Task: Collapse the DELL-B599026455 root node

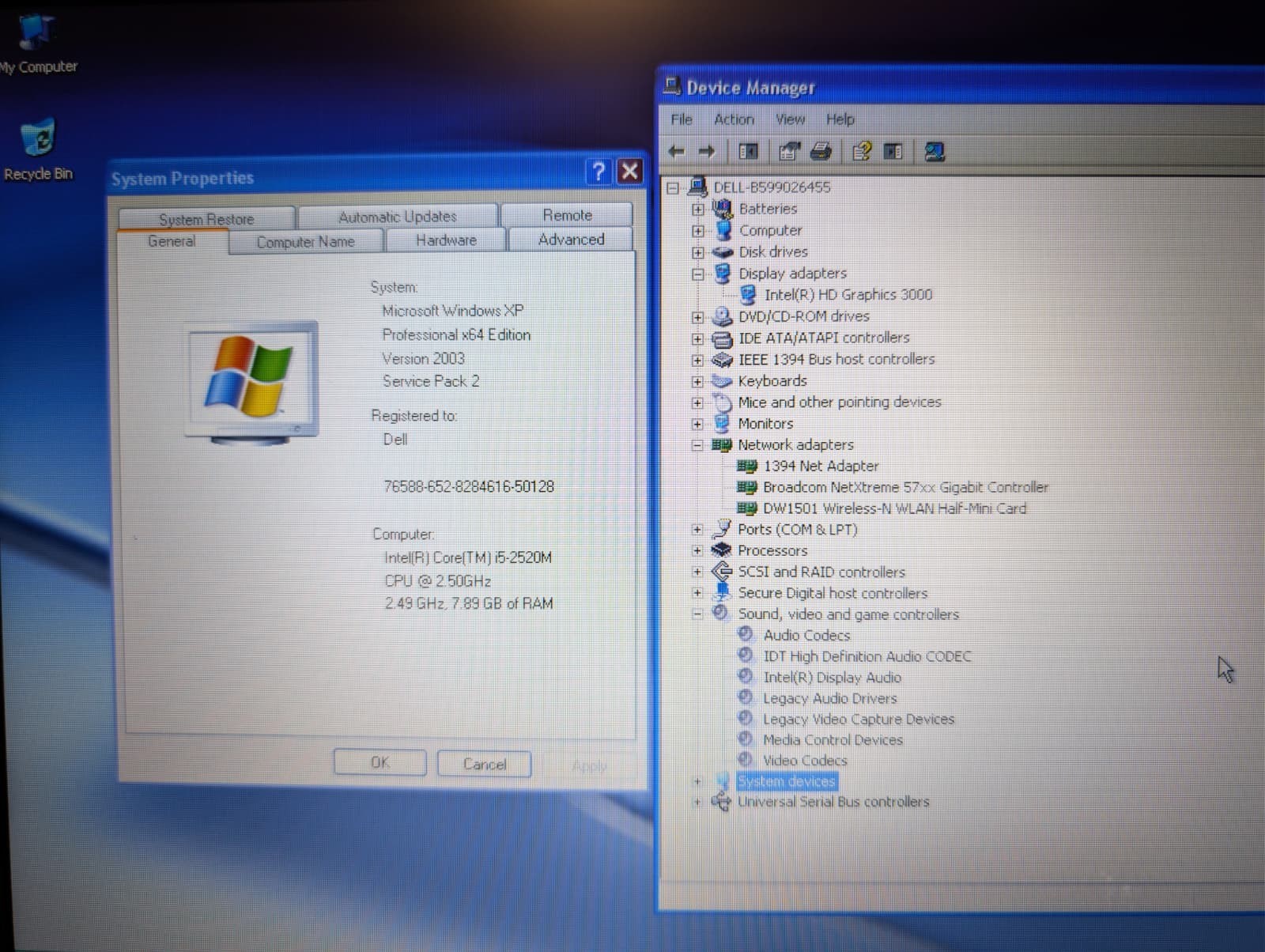Action: [x=673, y=188]
